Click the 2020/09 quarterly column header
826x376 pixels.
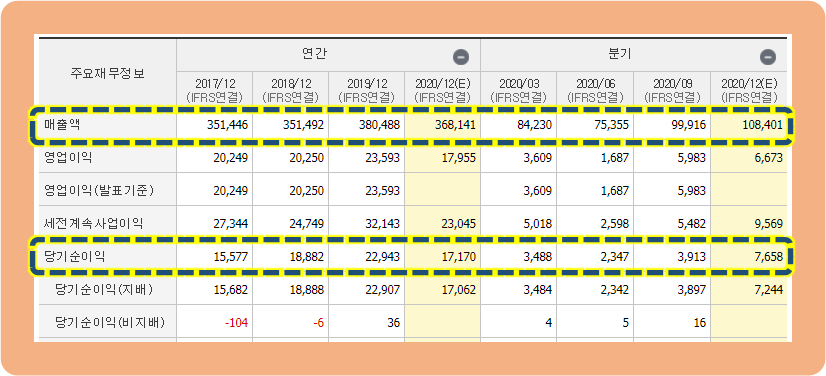pyautogui.click(x=671, y=90)
